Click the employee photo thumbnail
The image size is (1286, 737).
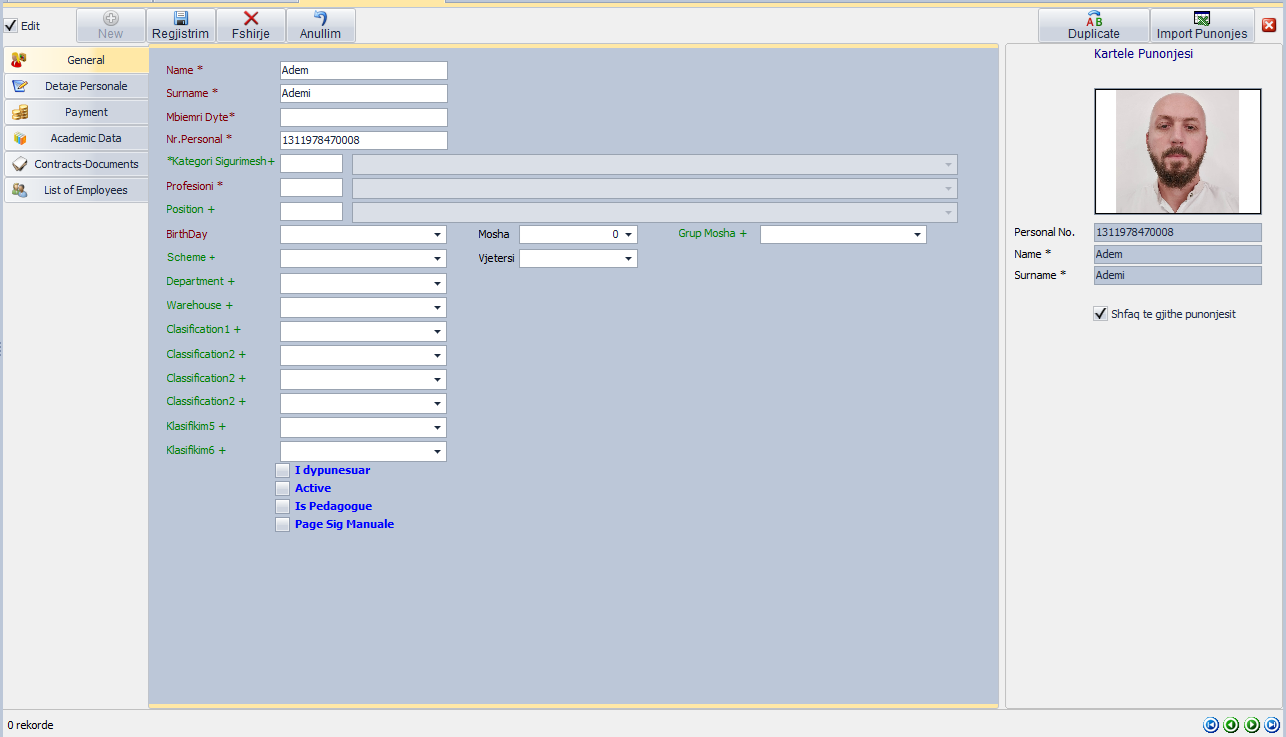[1177, 151]
